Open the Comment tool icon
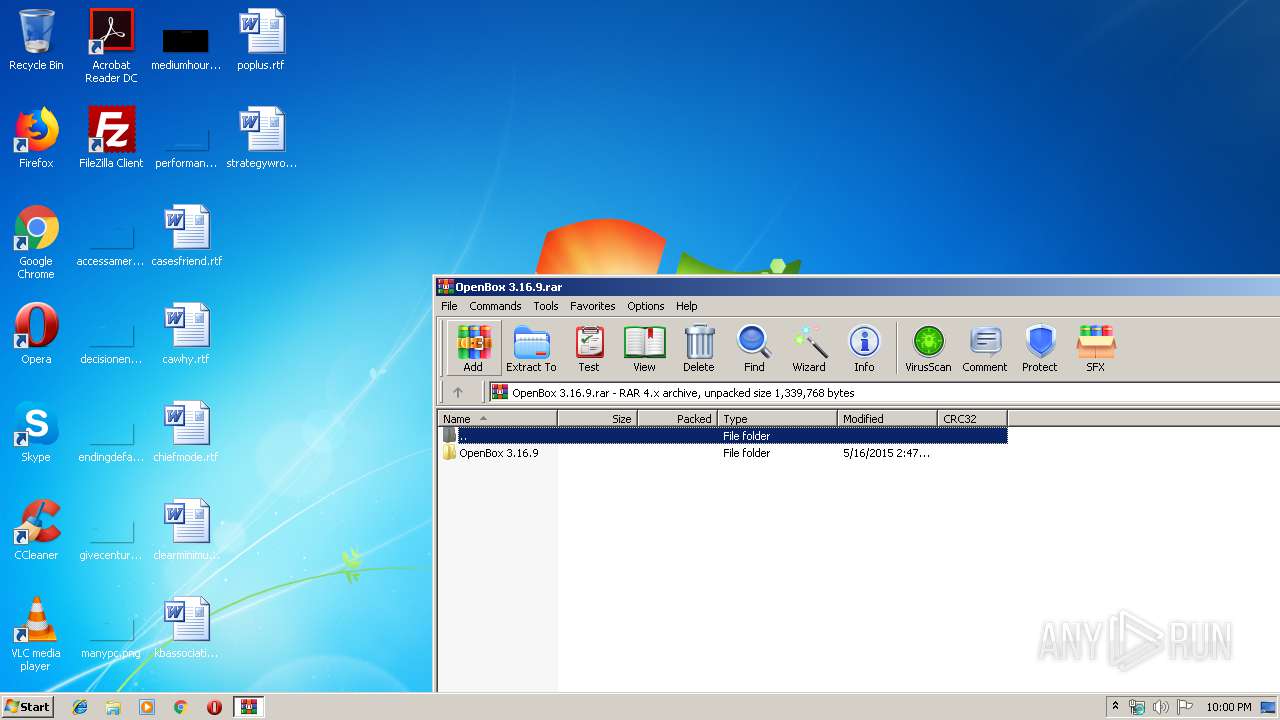Screen dimensions: 1280x720 (x=985, y=348)
